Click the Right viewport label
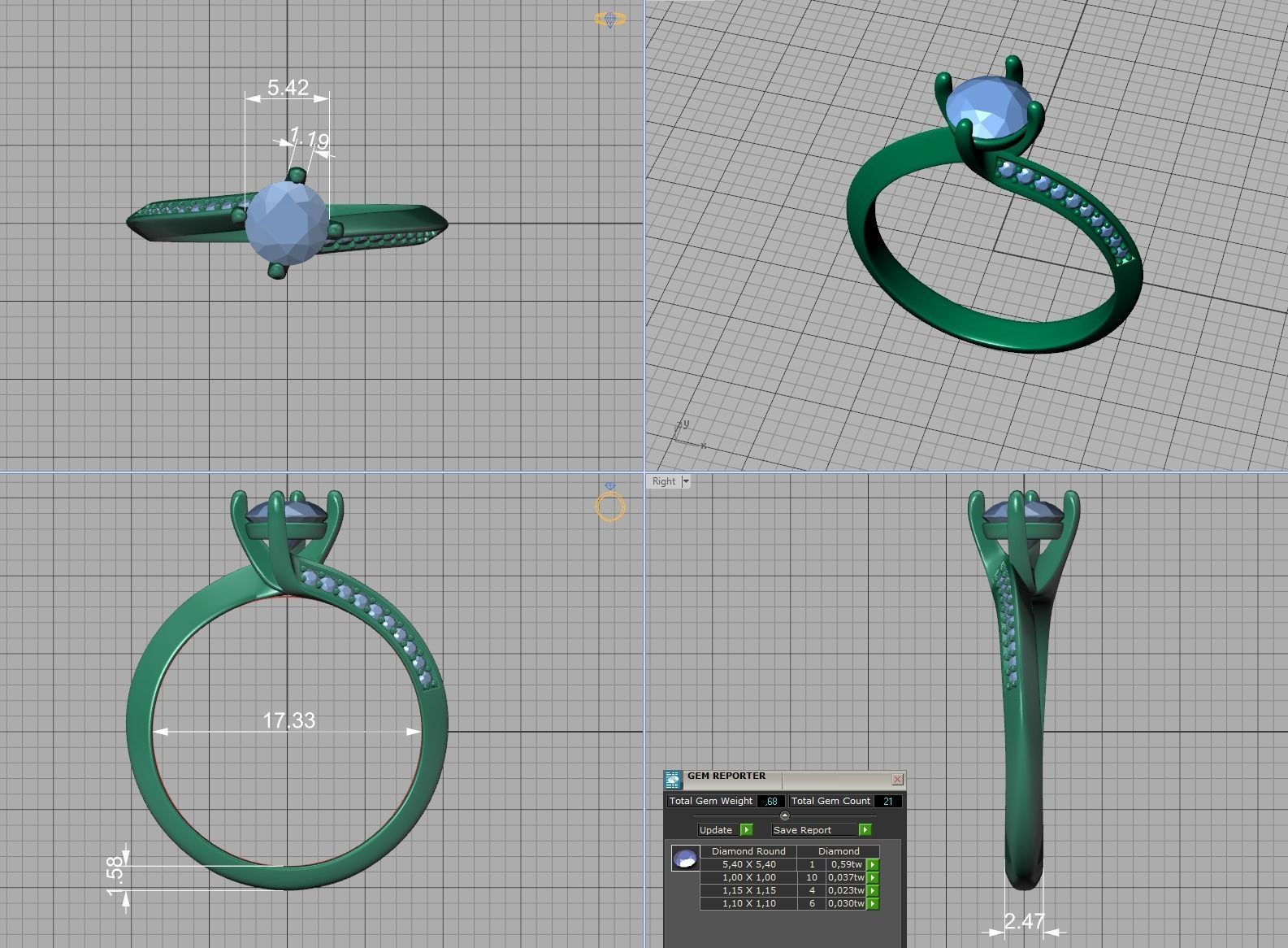Image resolution: width=1288 pixels, height=948 pixels. tap(664, 481)
